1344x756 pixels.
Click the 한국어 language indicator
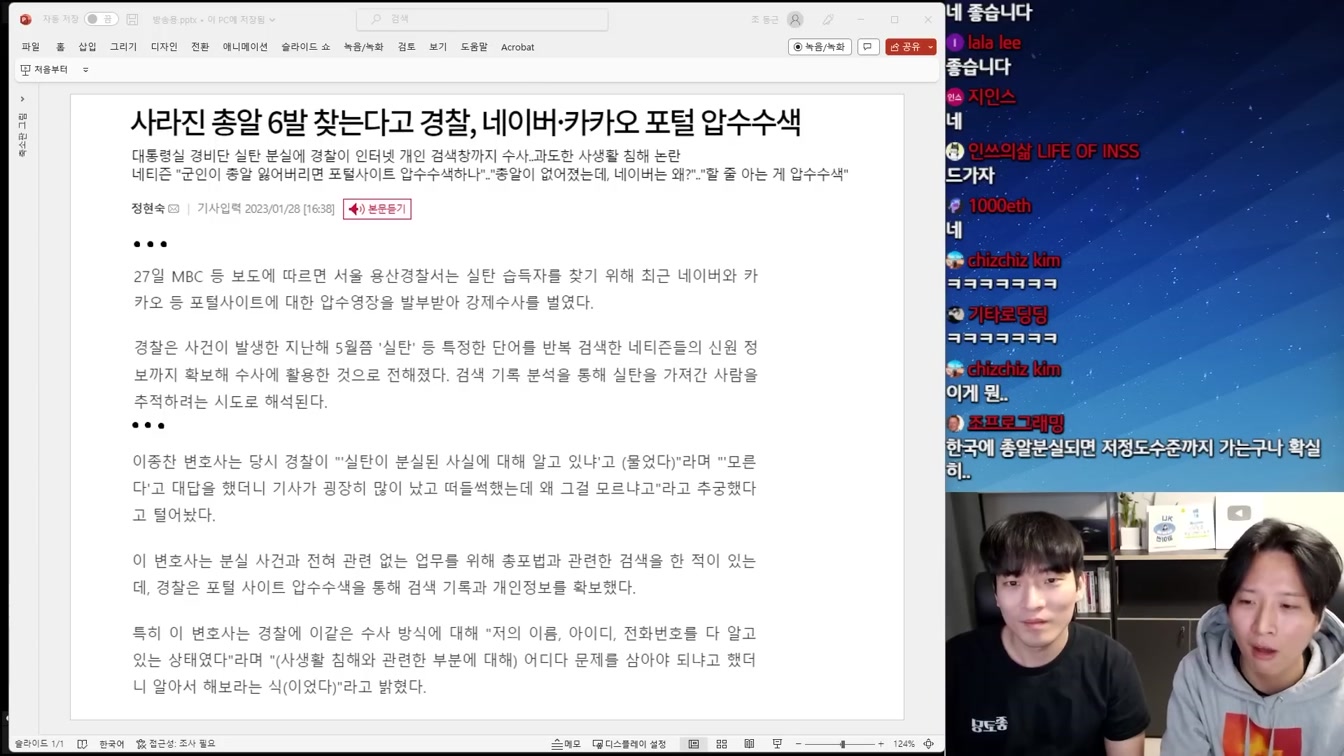point(112,744)
